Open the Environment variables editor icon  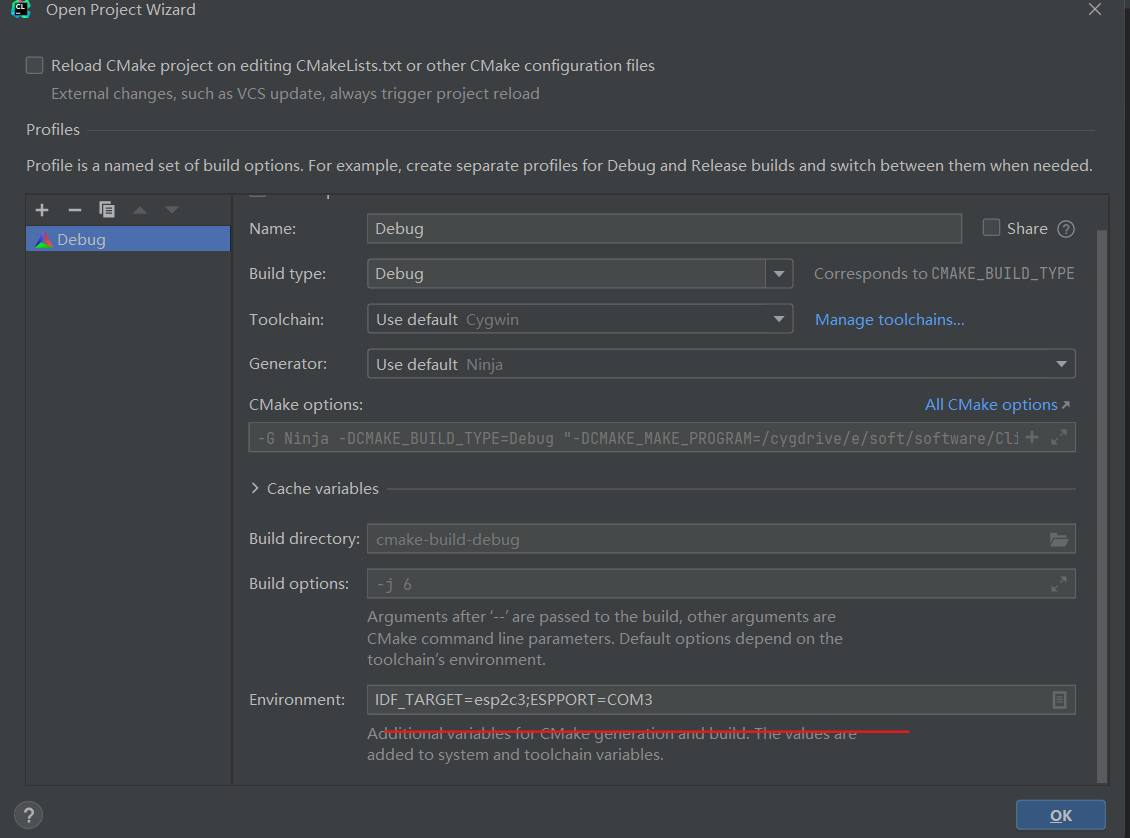[1060, 700]
